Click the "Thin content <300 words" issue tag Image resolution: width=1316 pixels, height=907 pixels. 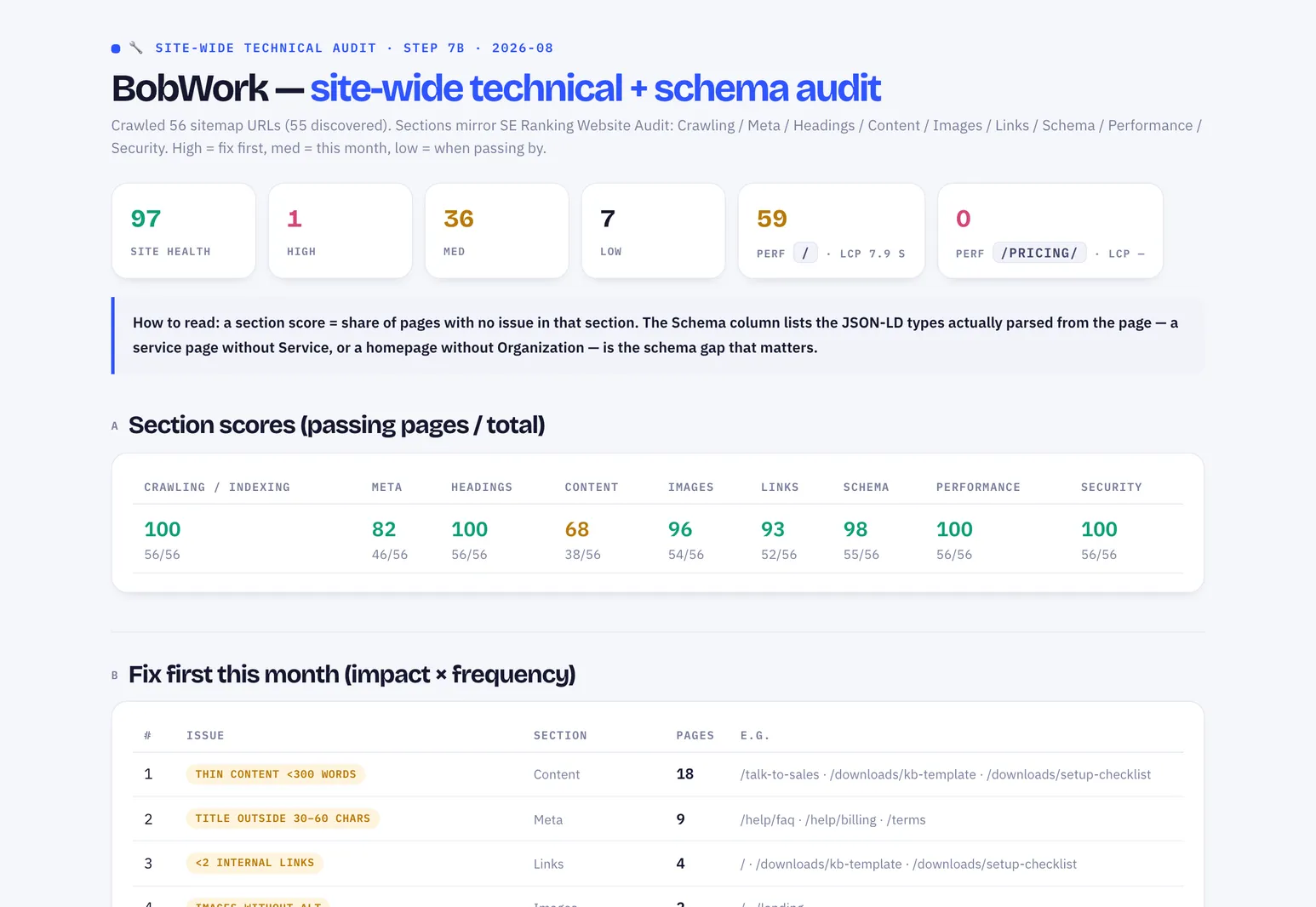276,774
